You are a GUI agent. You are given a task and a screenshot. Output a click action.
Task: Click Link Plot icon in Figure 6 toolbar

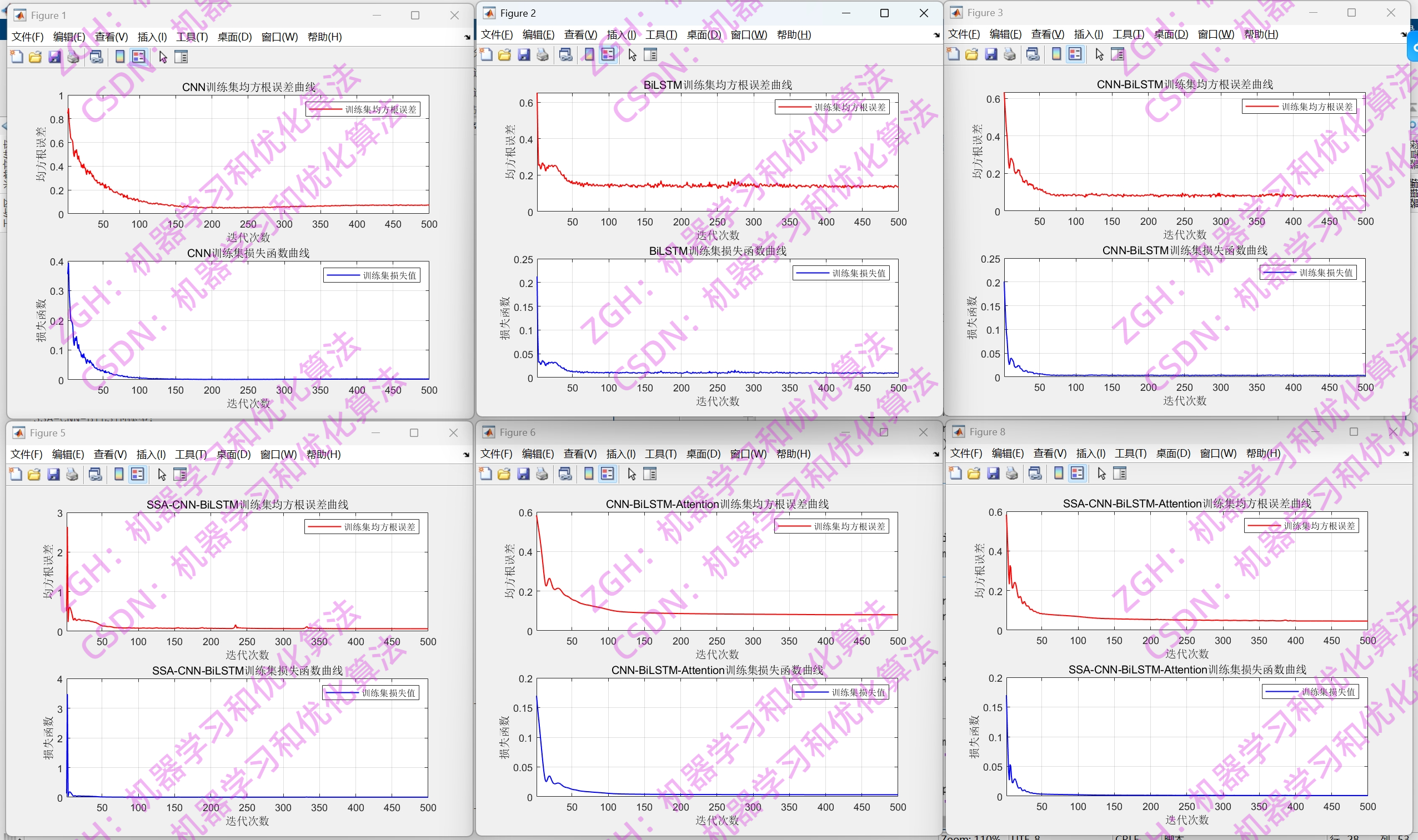click(x=565, y=474)
